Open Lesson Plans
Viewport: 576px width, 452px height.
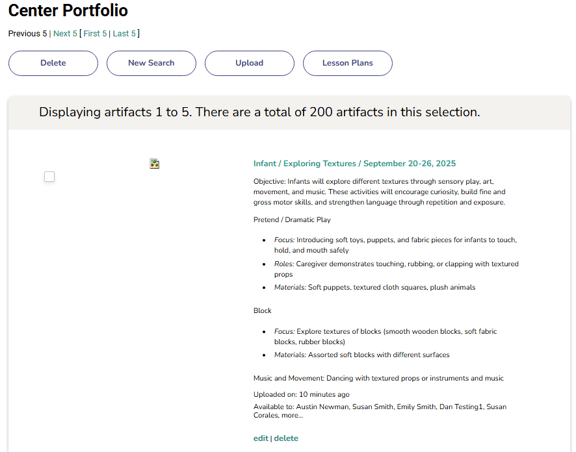pos(348,63)
